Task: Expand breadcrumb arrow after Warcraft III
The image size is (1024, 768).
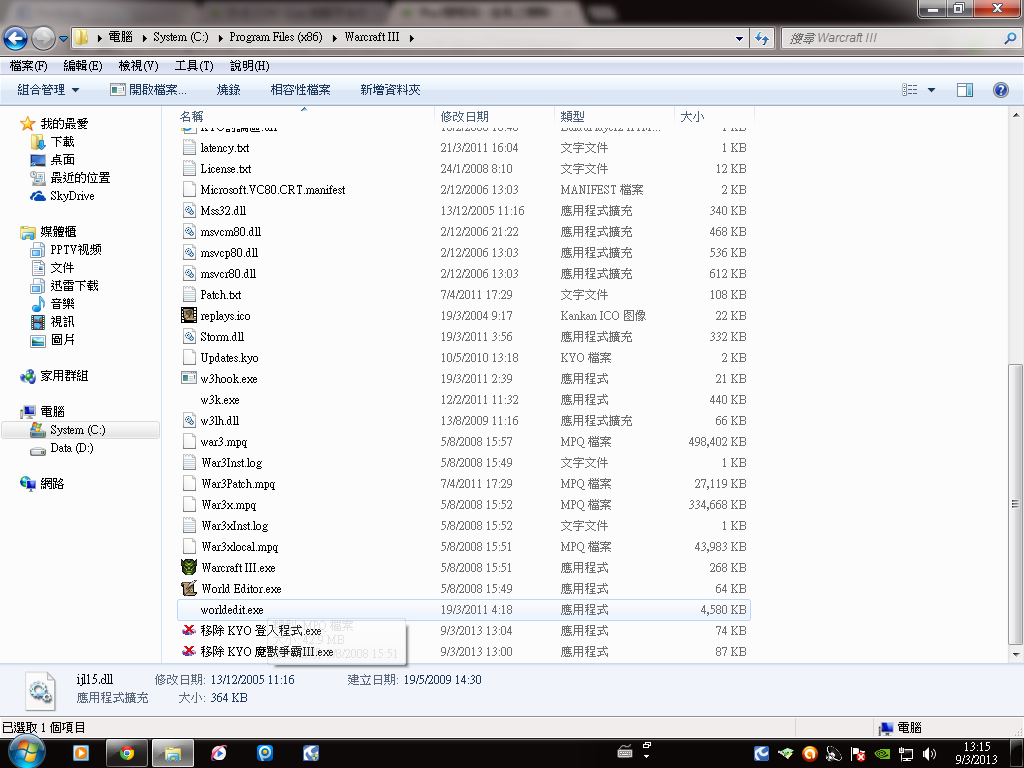Action: pyautogui.click(x=411, y=38)
